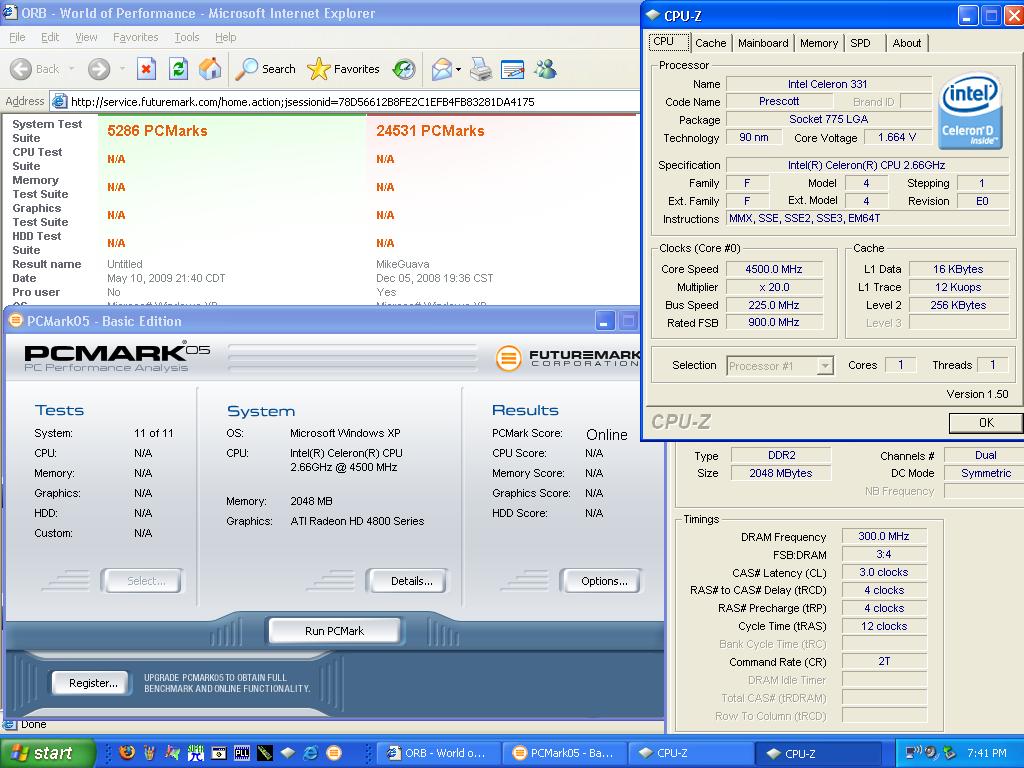Click the colorful star icon in quick launch
1024x768 pixels.
172,752
